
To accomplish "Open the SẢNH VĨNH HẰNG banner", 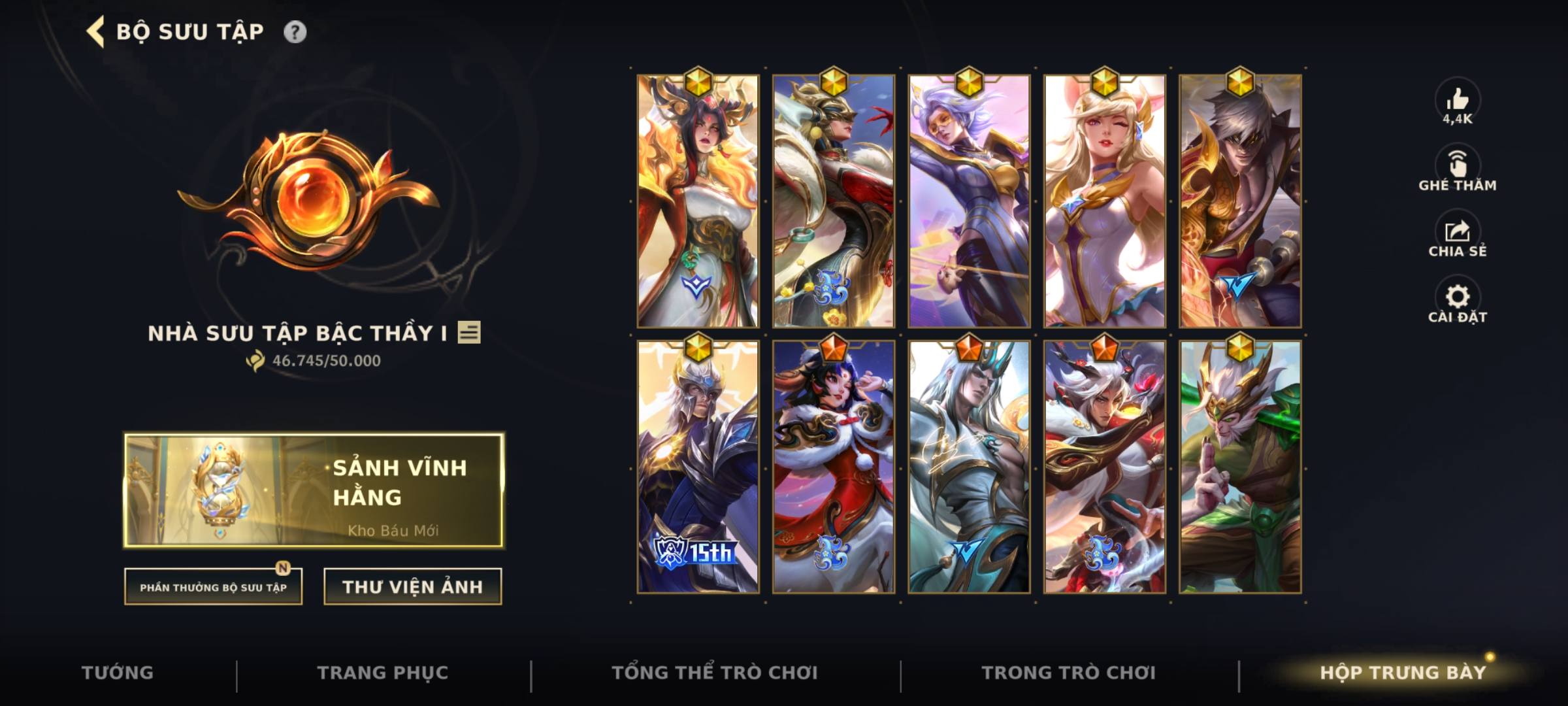I will coord(314,490).
